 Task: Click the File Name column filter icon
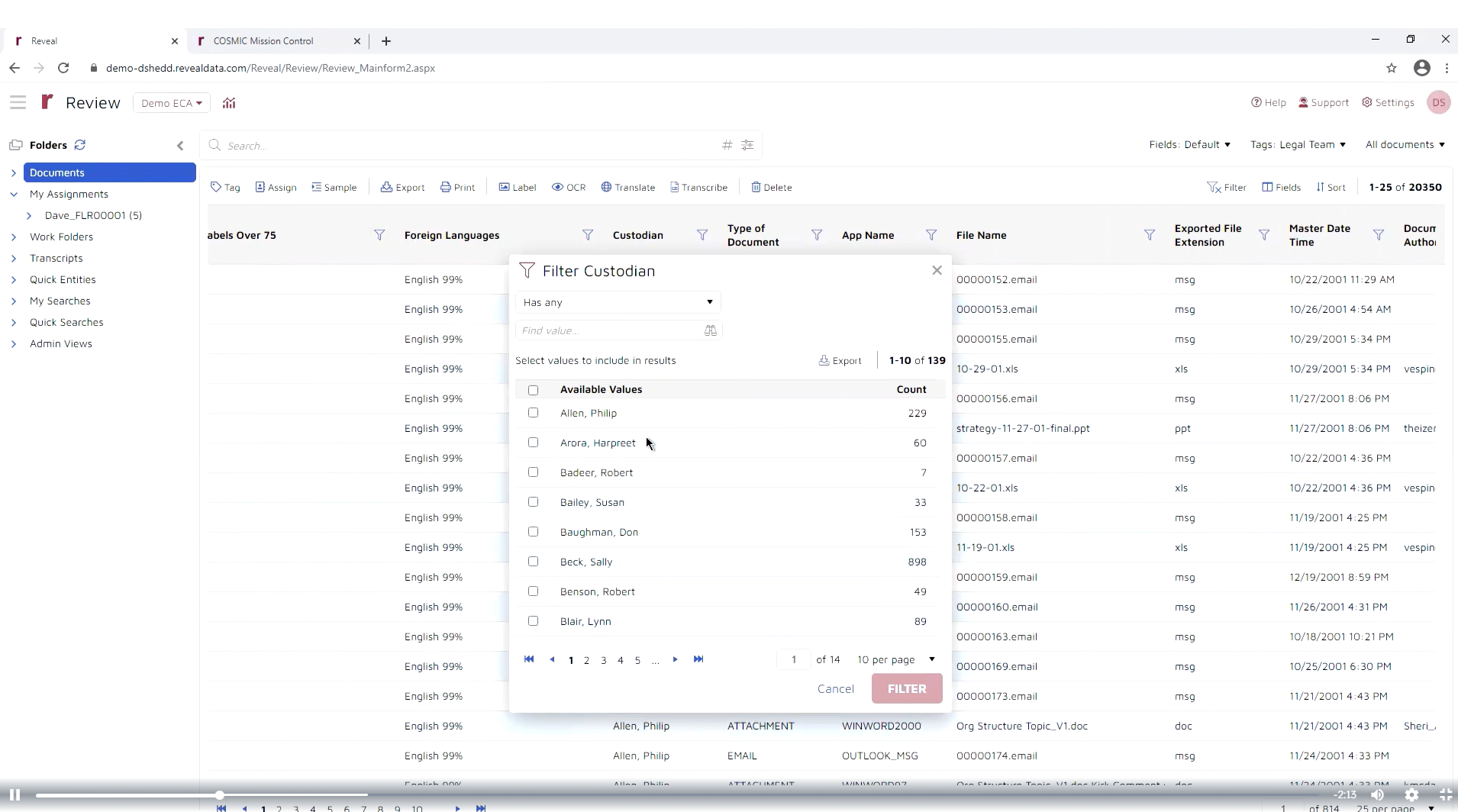point(1150,235)
